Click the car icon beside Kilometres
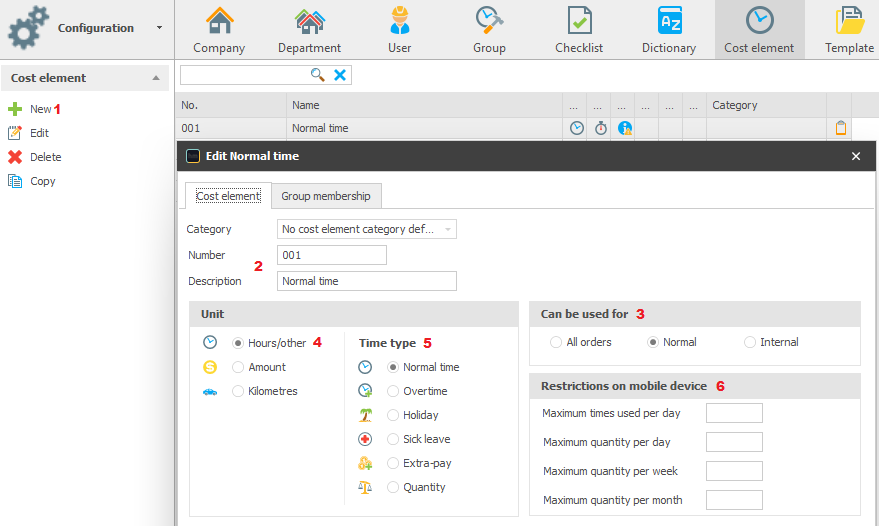879x526 pixels. [x=210, y=391]
